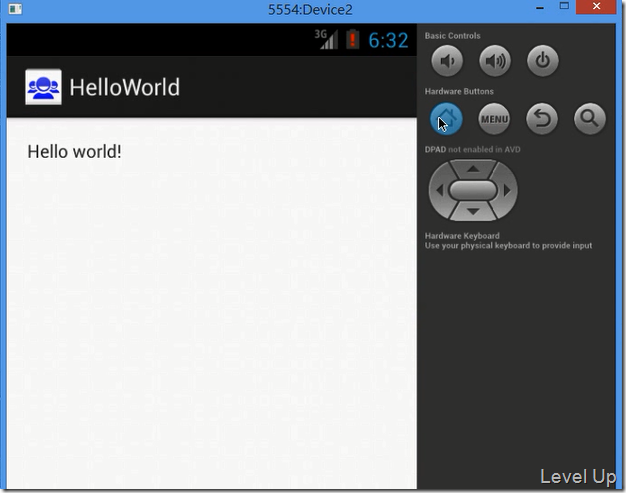The image size is (626, 493).
Task: Close the emulator window
Action: click(596, 7)
